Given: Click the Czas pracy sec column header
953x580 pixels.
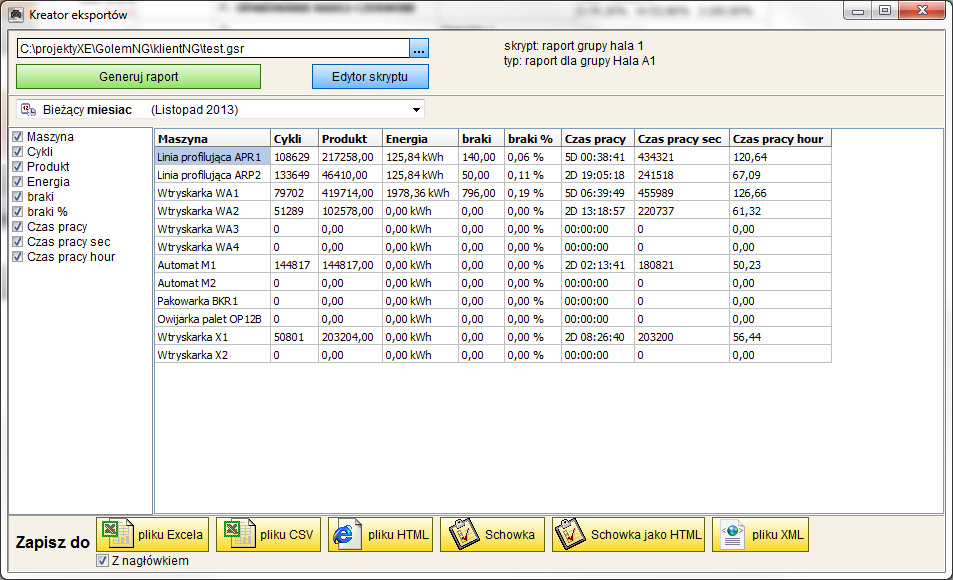Looking at the screenshot, I should click(x=682, y=139).
